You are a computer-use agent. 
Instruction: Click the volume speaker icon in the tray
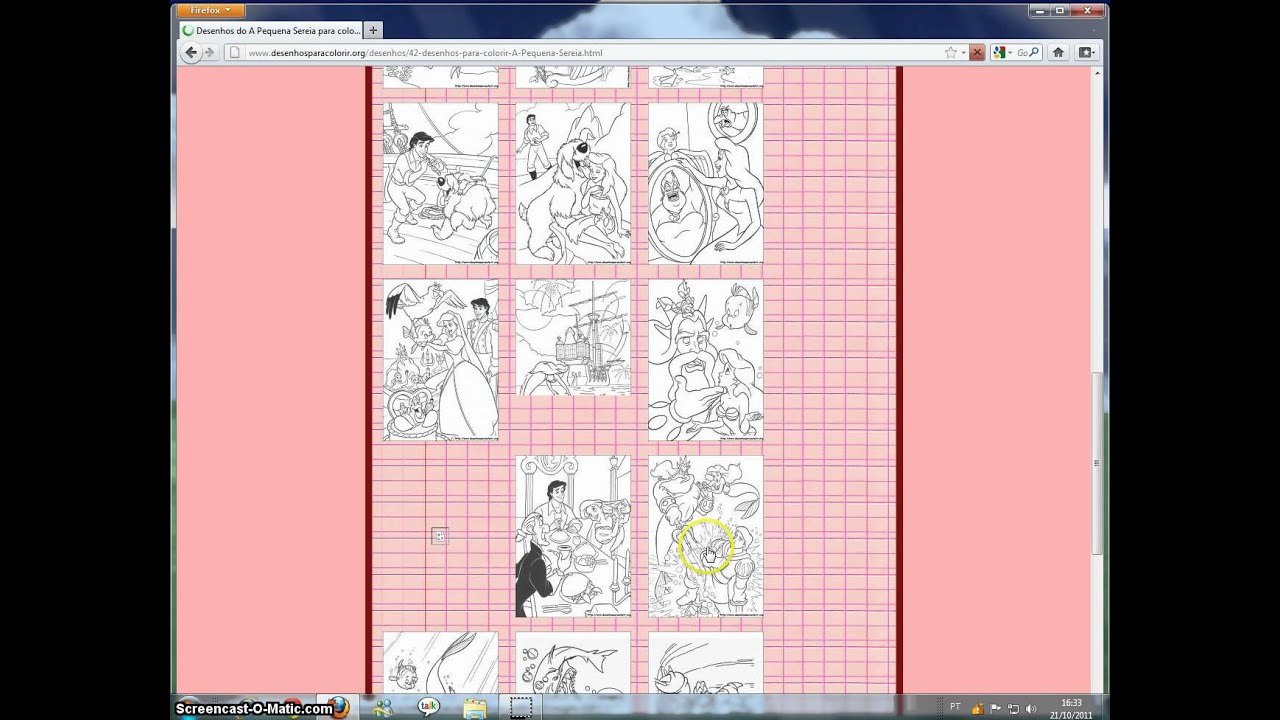(x=1031, y=708)
